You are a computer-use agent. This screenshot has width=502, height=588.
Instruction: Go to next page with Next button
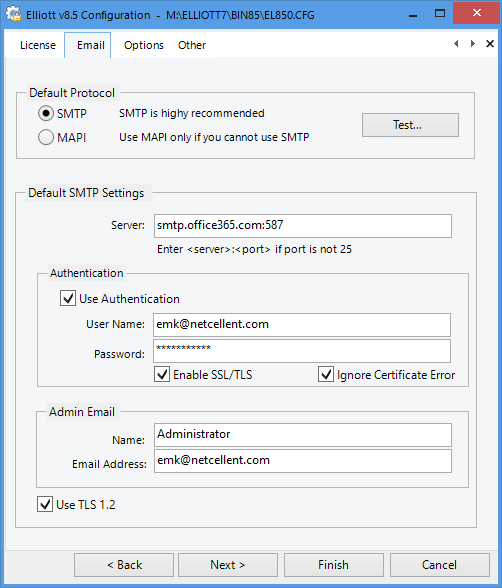pos(228,565)
